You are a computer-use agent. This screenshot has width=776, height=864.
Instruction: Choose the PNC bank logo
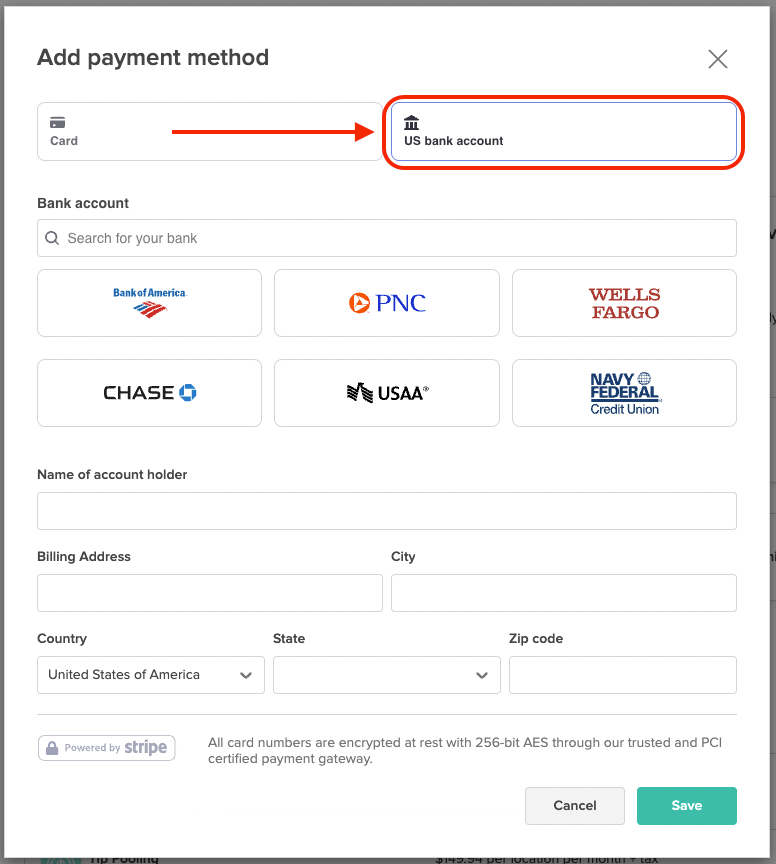pyautogui.click(x=386, y=302)
